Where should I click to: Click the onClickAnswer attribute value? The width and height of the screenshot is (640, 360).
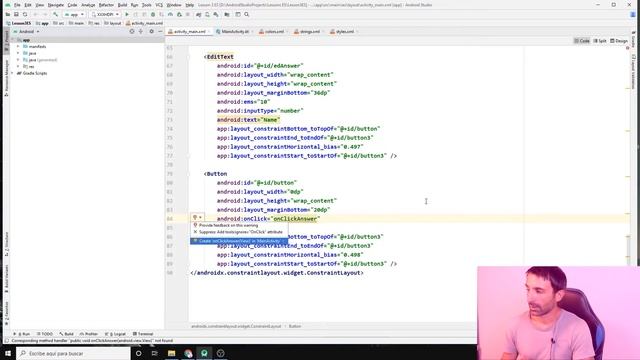[295, 219]
